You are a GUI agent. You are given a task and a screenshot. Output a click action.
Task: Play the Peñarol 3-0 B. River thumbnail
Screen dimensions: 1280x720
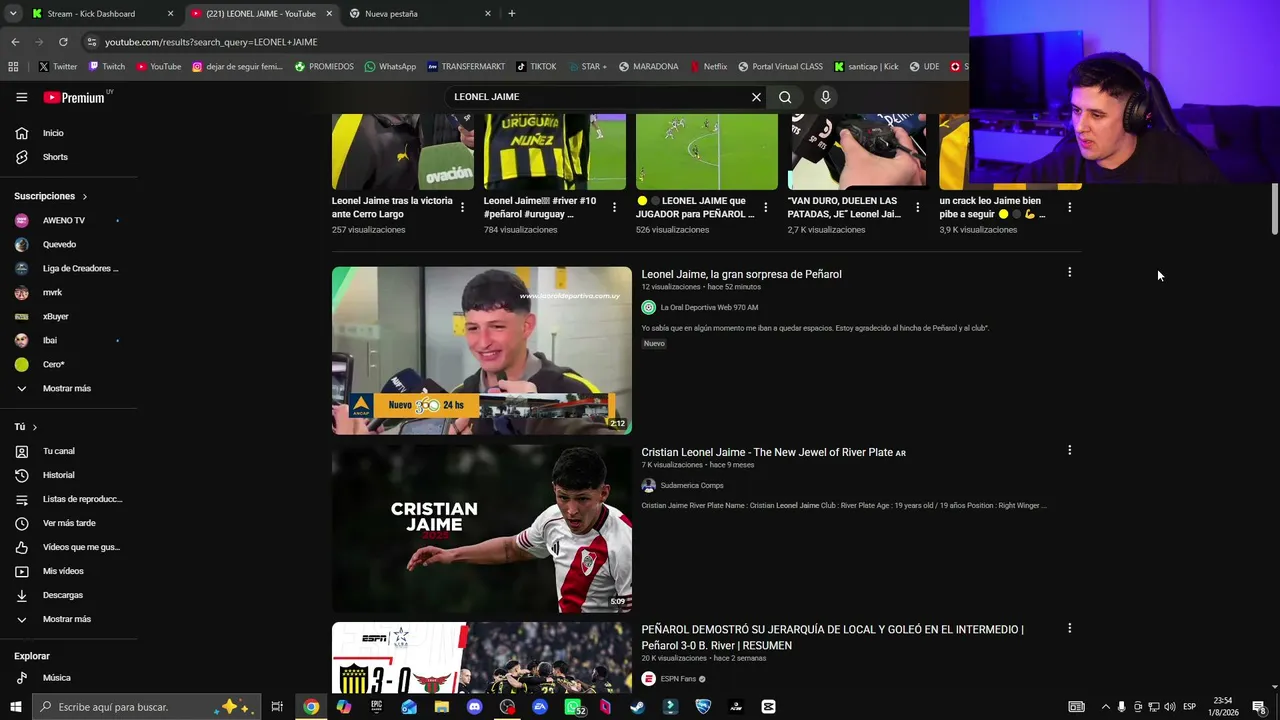click(x=482, y=658)
